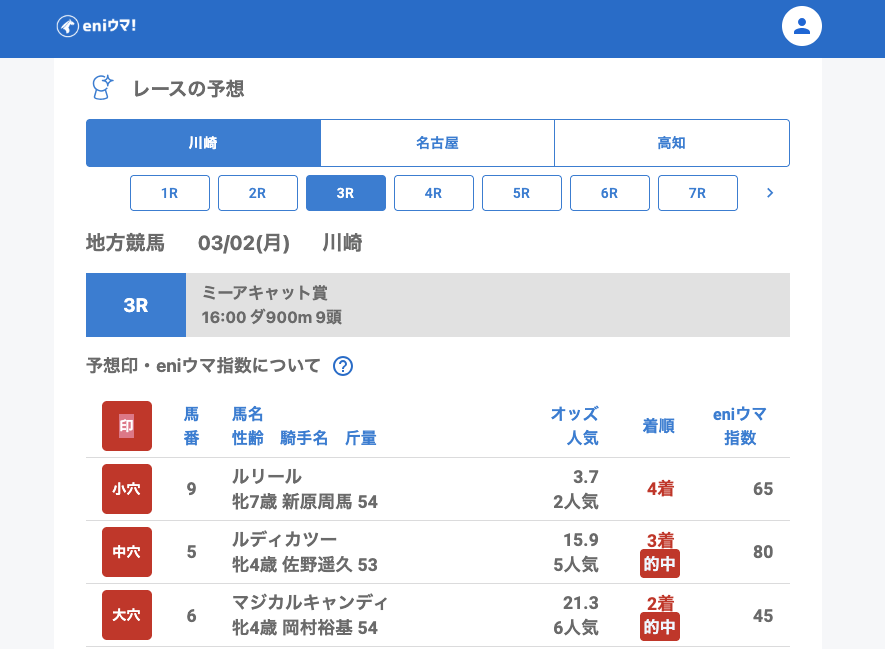Click the eniウマ! logo in header

[96, 26]
